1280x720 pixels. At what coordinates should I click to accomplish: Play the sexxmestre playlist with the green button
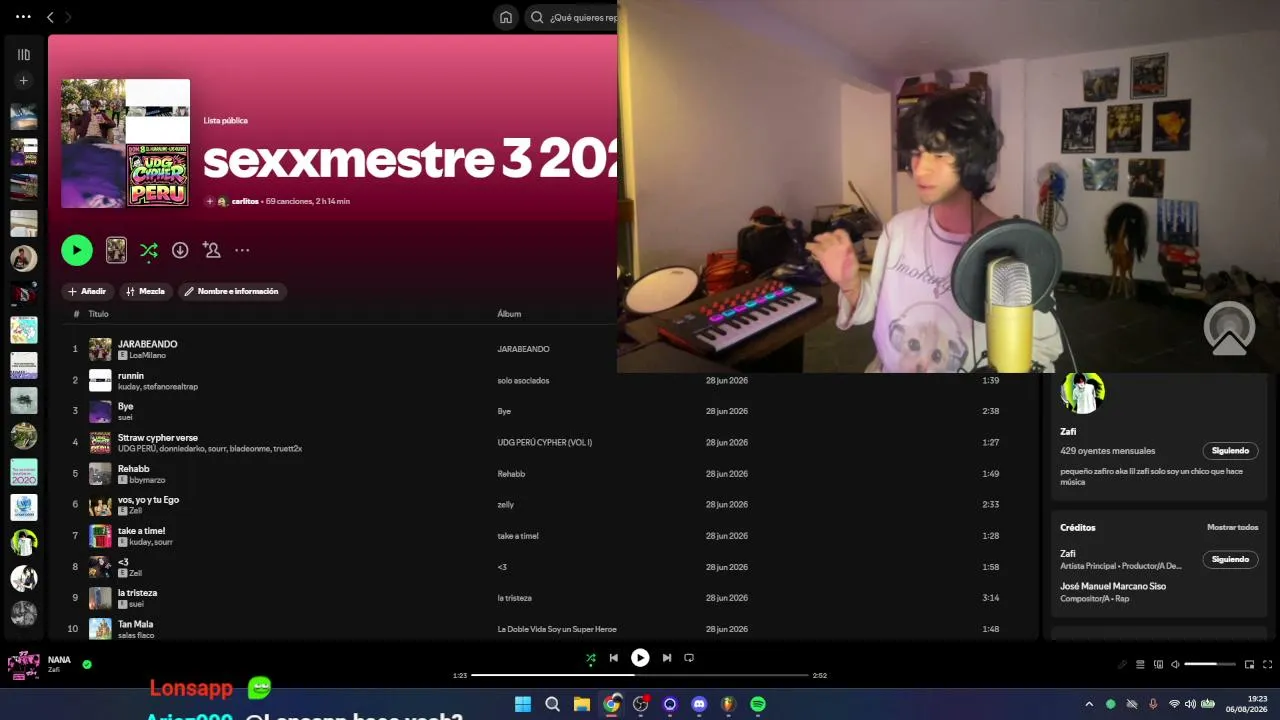77,250
